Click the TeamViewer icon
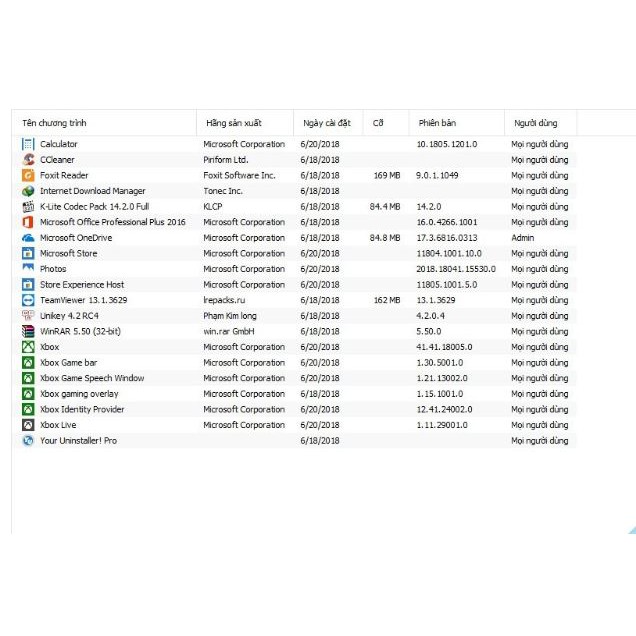 28,300
